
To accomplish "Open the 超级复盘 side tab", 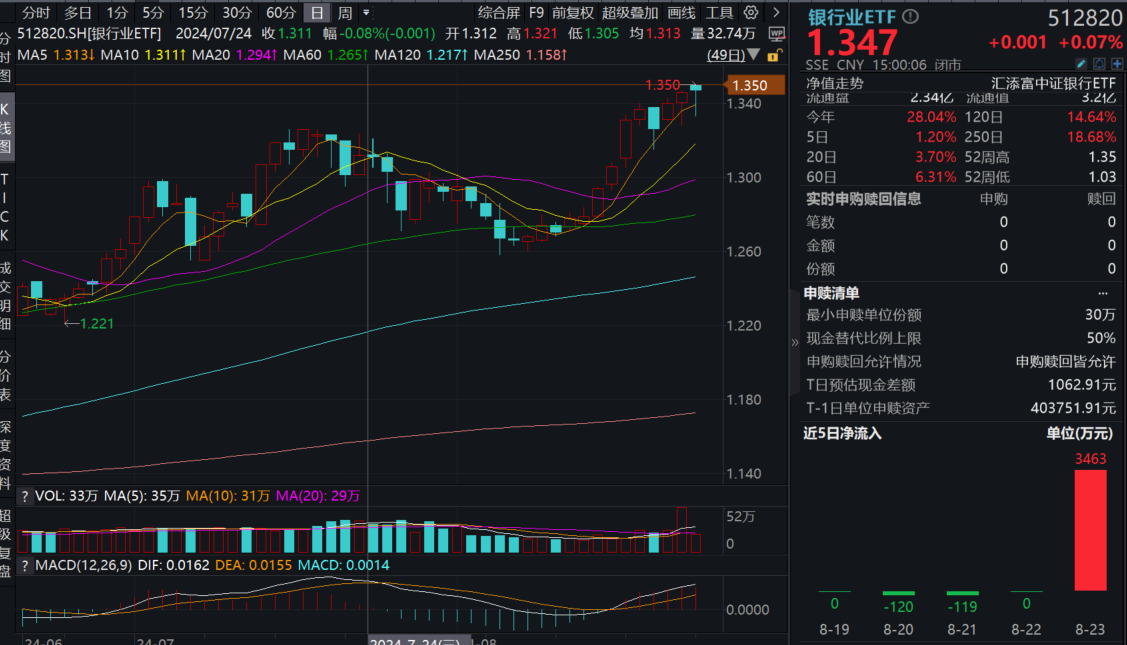I will pos(6,544).
